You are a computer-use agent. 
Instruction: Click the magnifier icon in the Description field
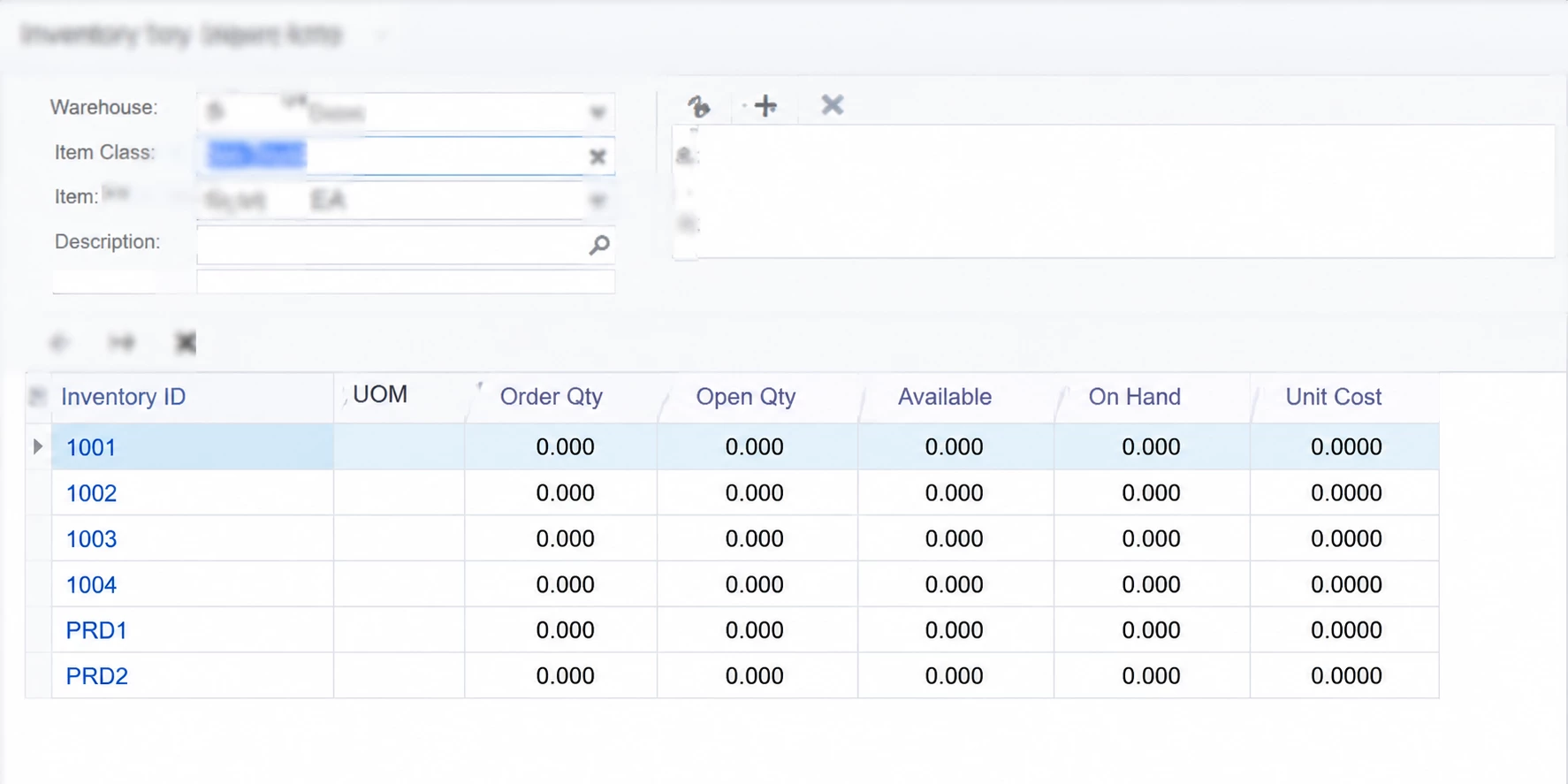click(x=599, y=245)
